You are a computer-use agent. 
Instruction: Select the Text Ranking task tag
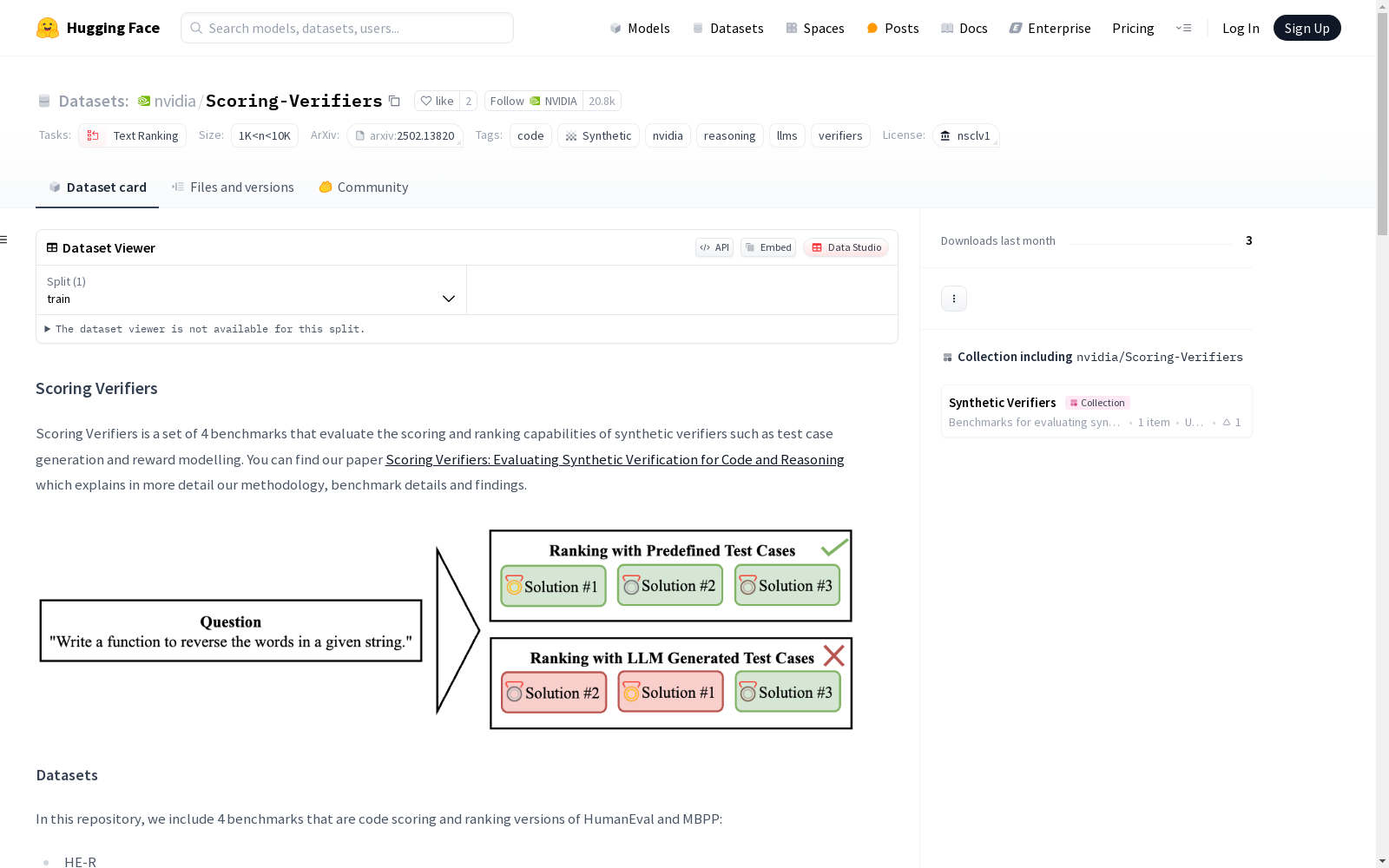[x=132, y=135]
